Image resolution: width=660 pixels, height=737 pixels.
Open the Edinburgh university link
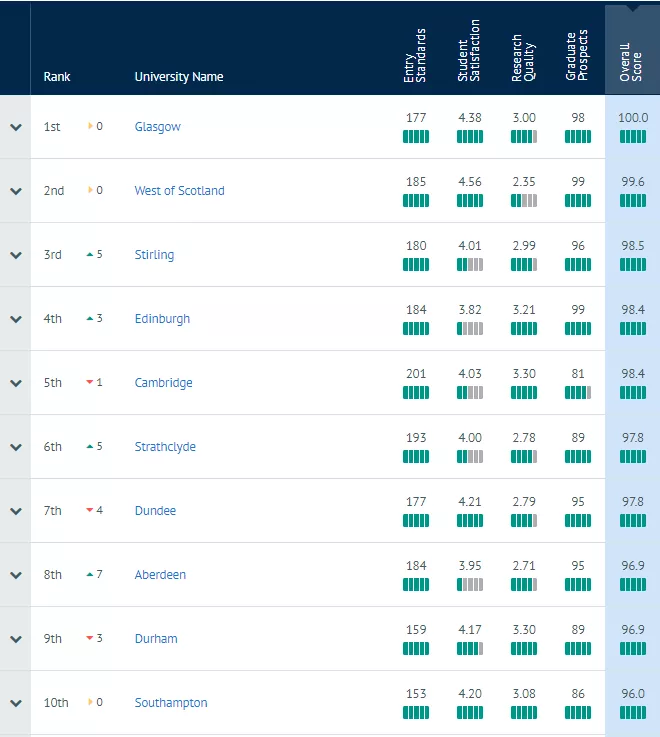(x=162, y=319)
